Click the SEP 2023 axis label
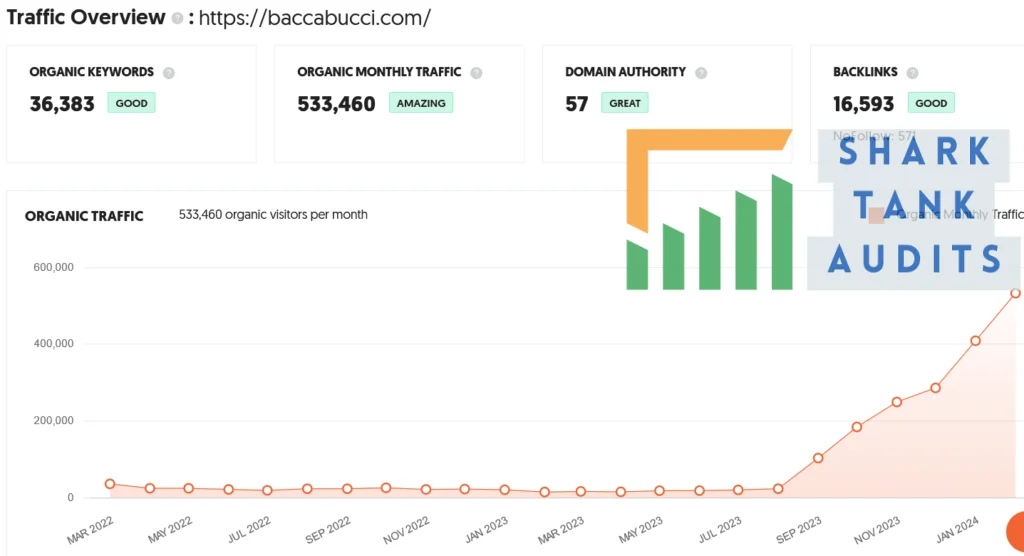Image resolution: width=1024 pixels, height=556 pixels. pos(799,530)
